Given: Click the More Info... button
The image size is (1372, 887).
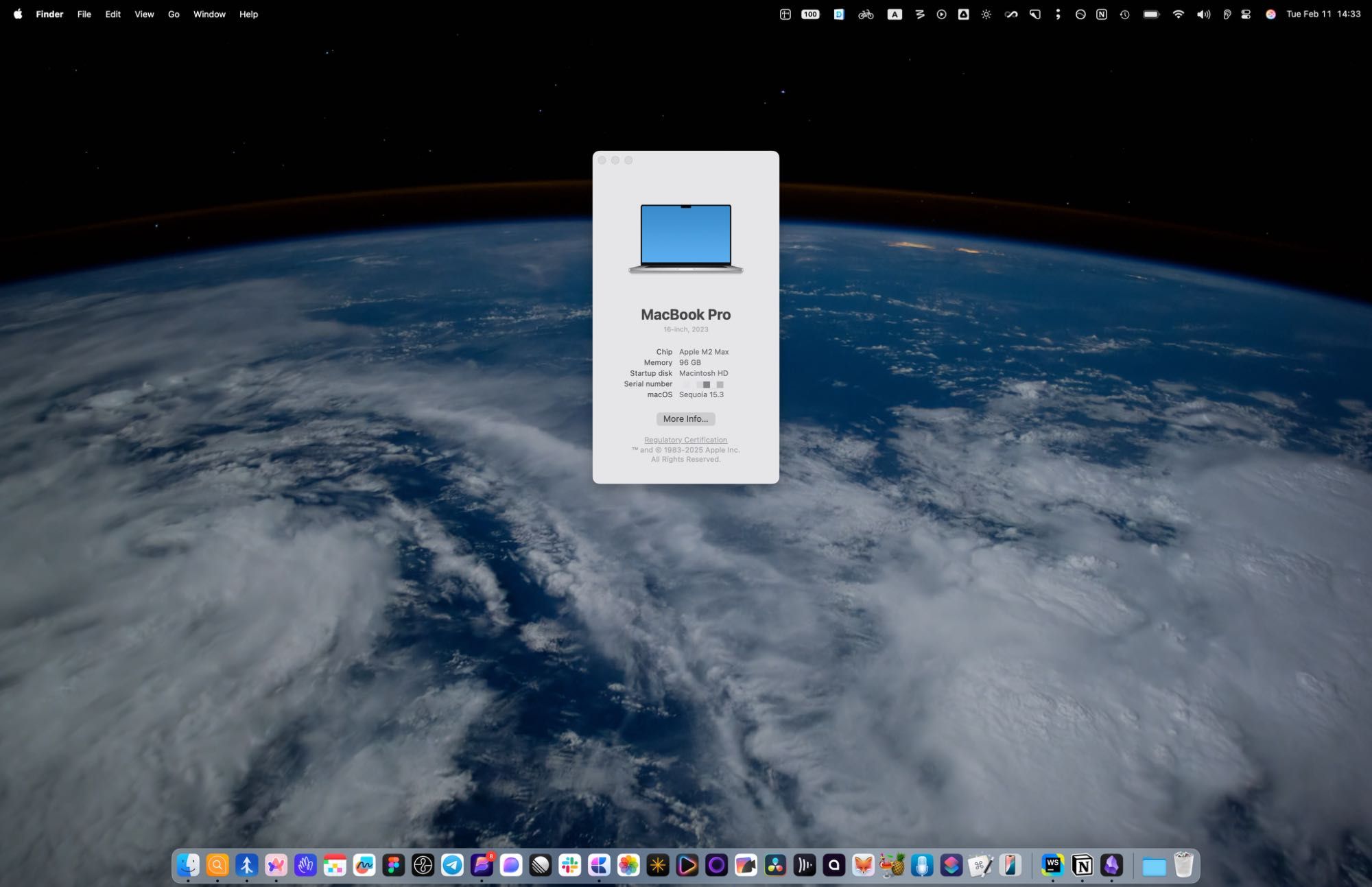Looking at the screenshot, I should tap(685, 418).
